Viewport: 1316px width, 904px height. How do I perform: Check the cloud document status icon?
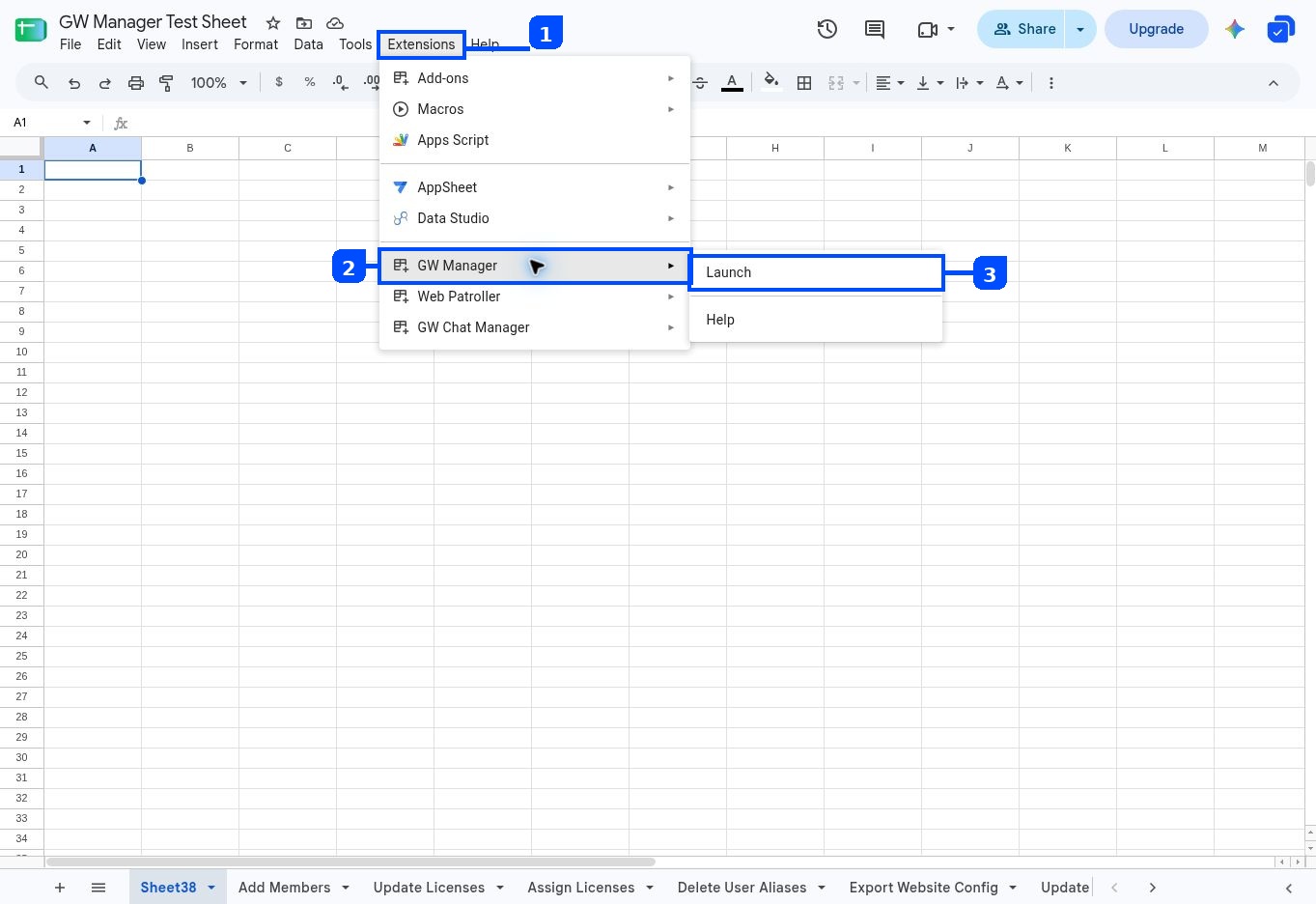pos(335,23)
